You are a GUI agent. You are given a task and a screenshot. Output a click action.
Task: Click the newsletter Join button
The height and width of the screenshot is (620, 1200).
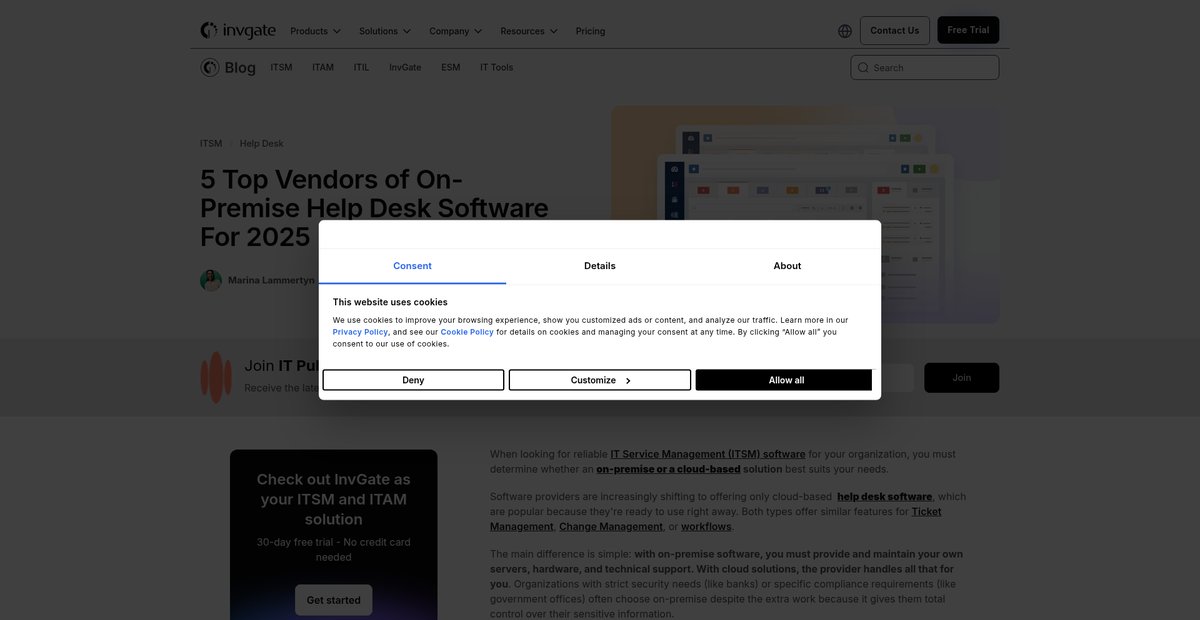(x=961, y=378)
